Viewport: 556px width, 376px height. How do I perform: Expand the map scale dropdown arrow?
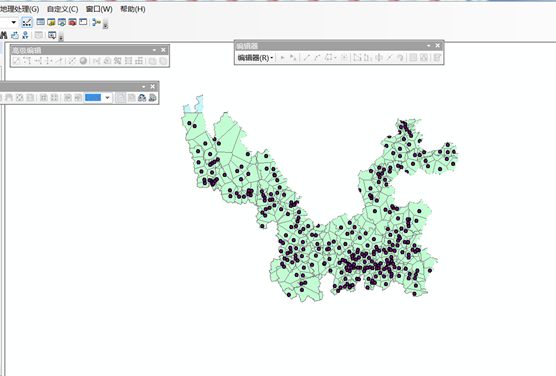click(x=13, y=22)
